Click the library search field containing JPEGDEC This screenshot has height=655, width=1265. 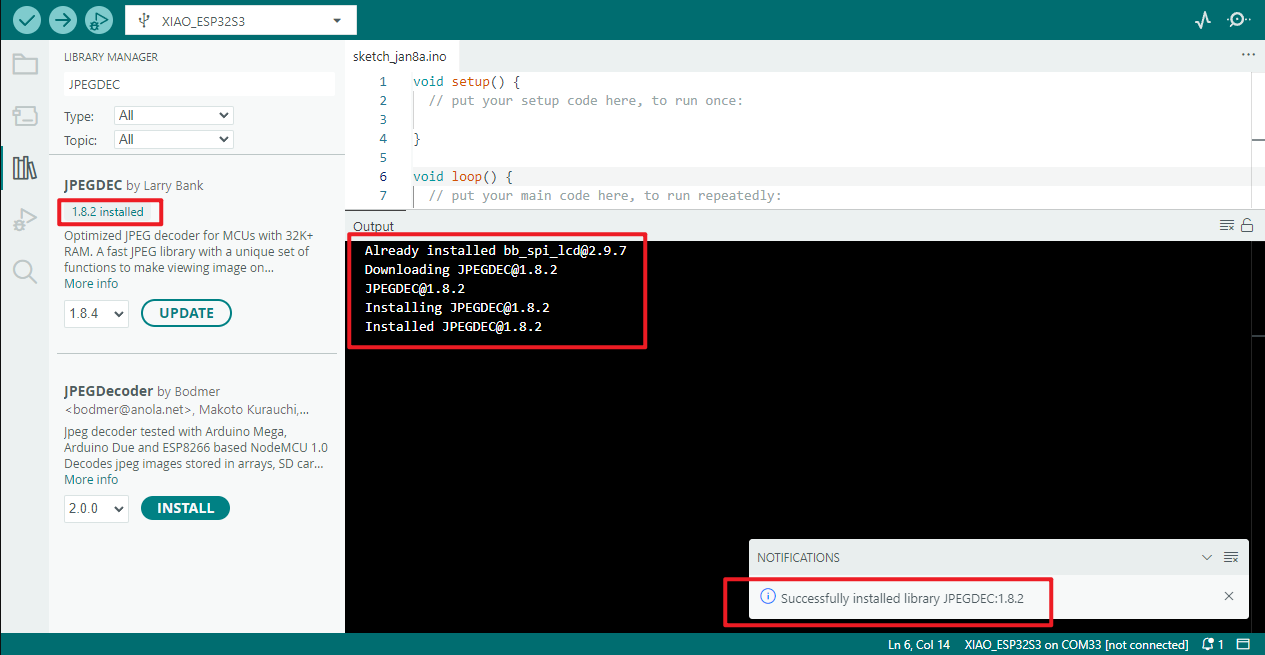[198, 85]
